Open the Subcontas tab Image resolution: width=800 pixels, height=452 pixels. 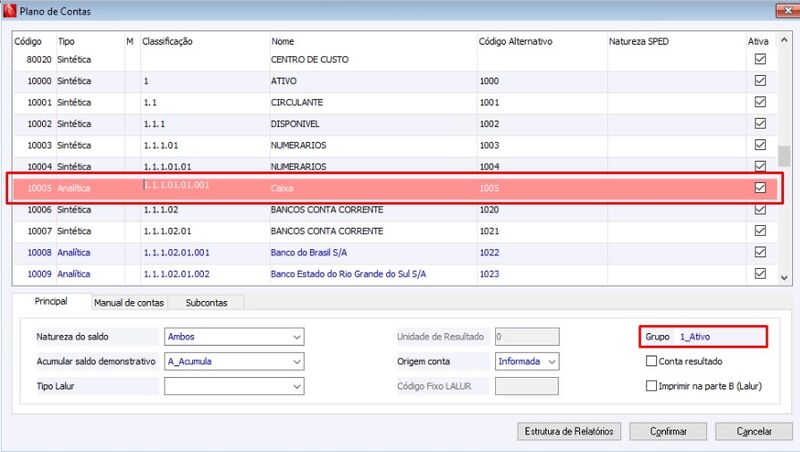point(206,303)
